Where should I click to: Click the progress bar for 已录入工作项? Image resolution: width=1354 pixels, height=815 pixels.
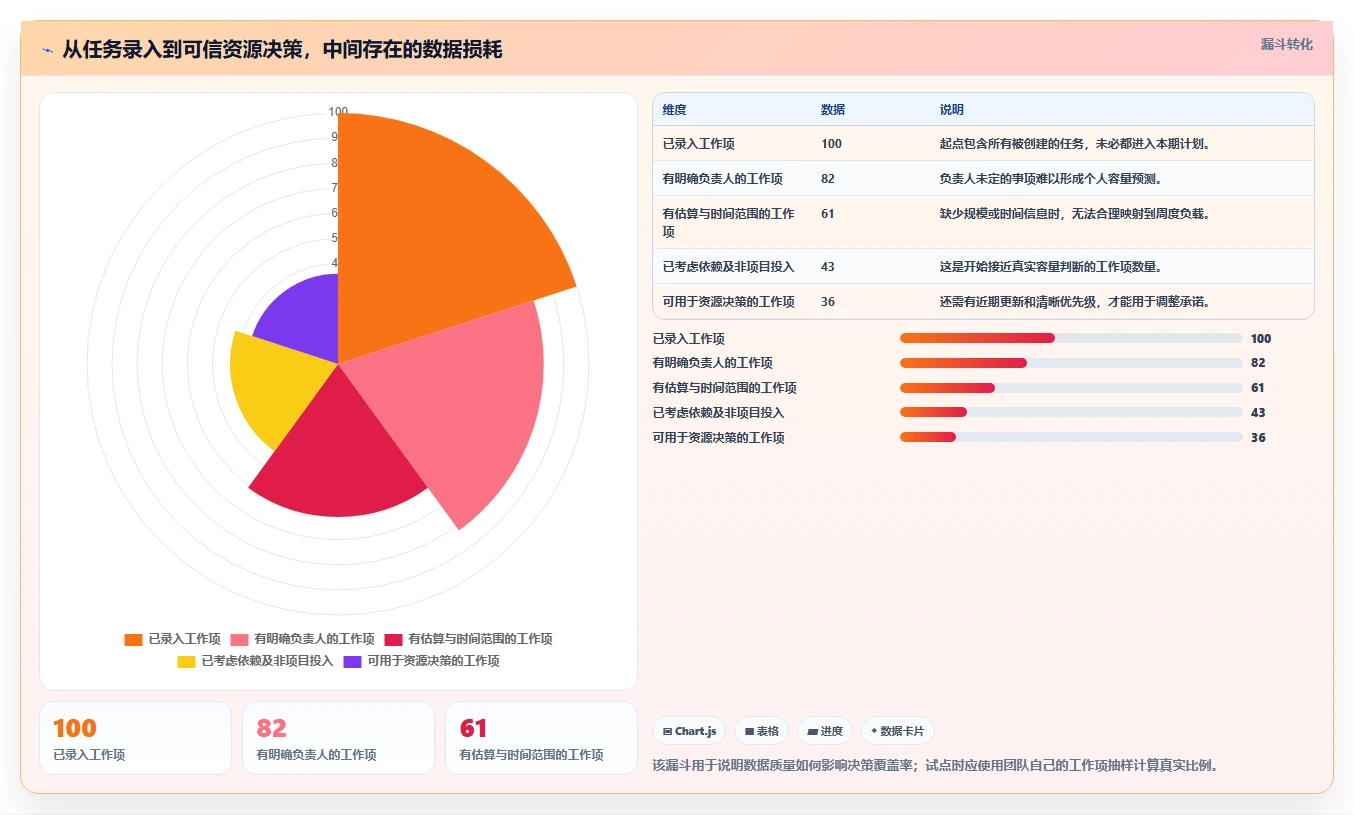pos(1071,338)
